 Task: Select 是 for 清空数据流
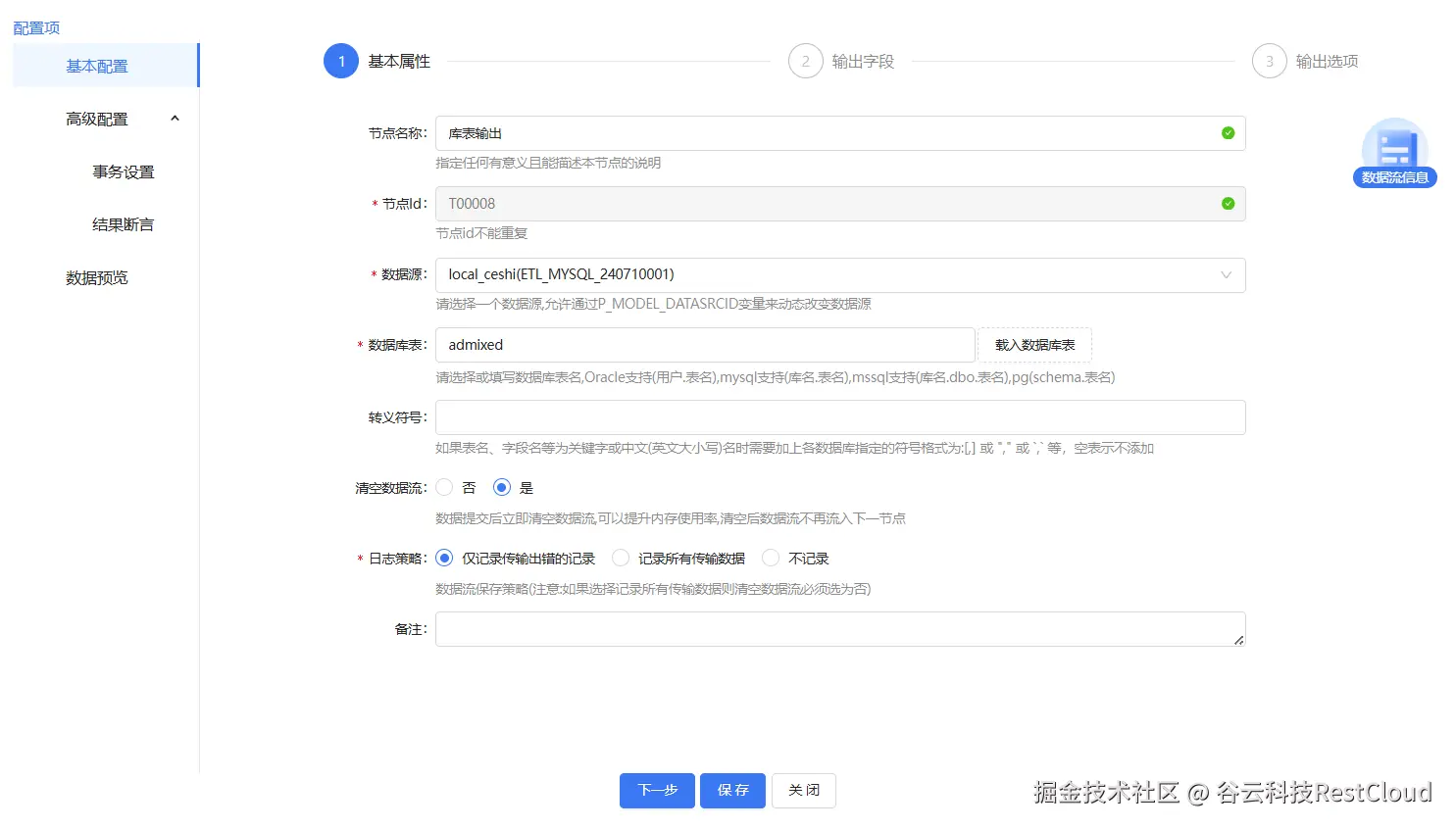click(502, 487)
